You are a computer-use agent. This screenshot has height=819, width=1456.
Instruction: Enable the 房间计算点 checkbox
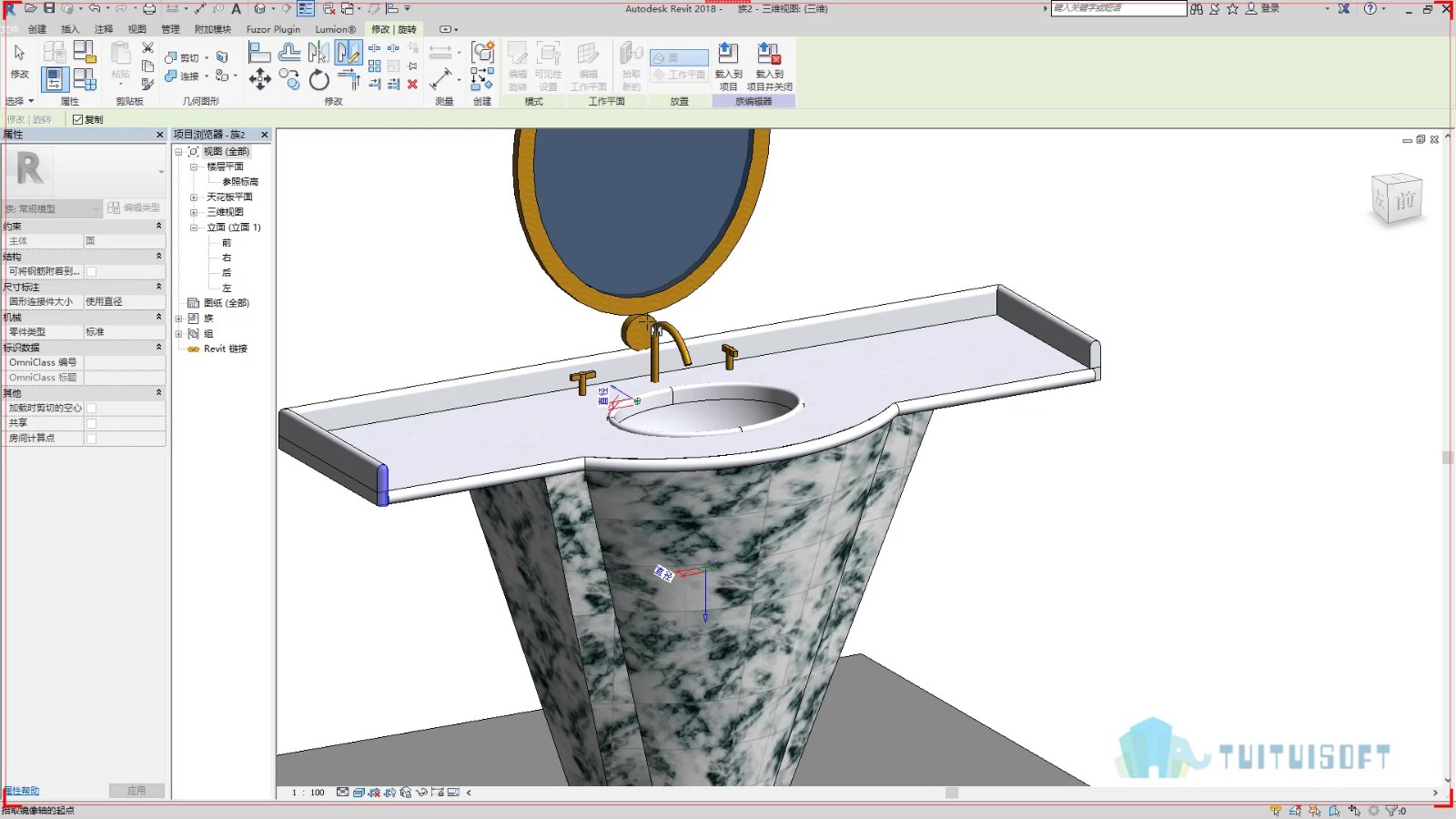(x=91, y=439)
